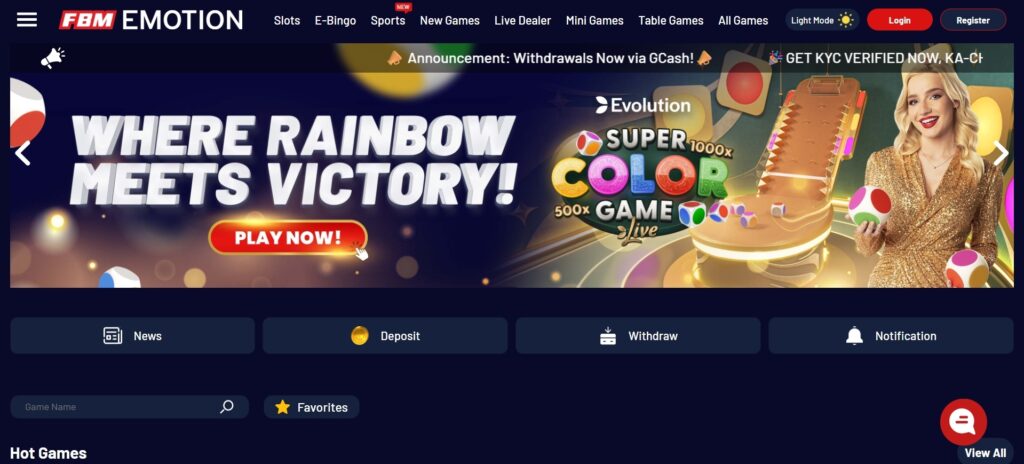The image size is (1024, 464).
Task: Expand Hot Games with View All
Action: coord(985,453)
